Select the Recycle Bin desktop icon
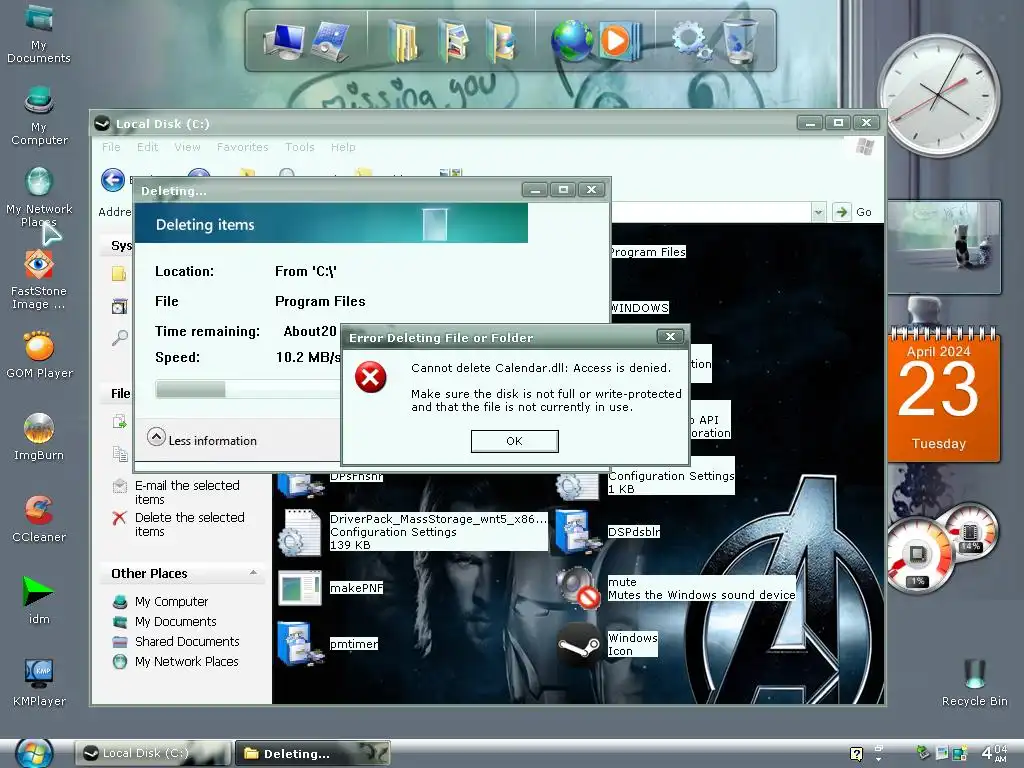Image resolution: width=1024 pixels, height=768 pixels. 974,683
